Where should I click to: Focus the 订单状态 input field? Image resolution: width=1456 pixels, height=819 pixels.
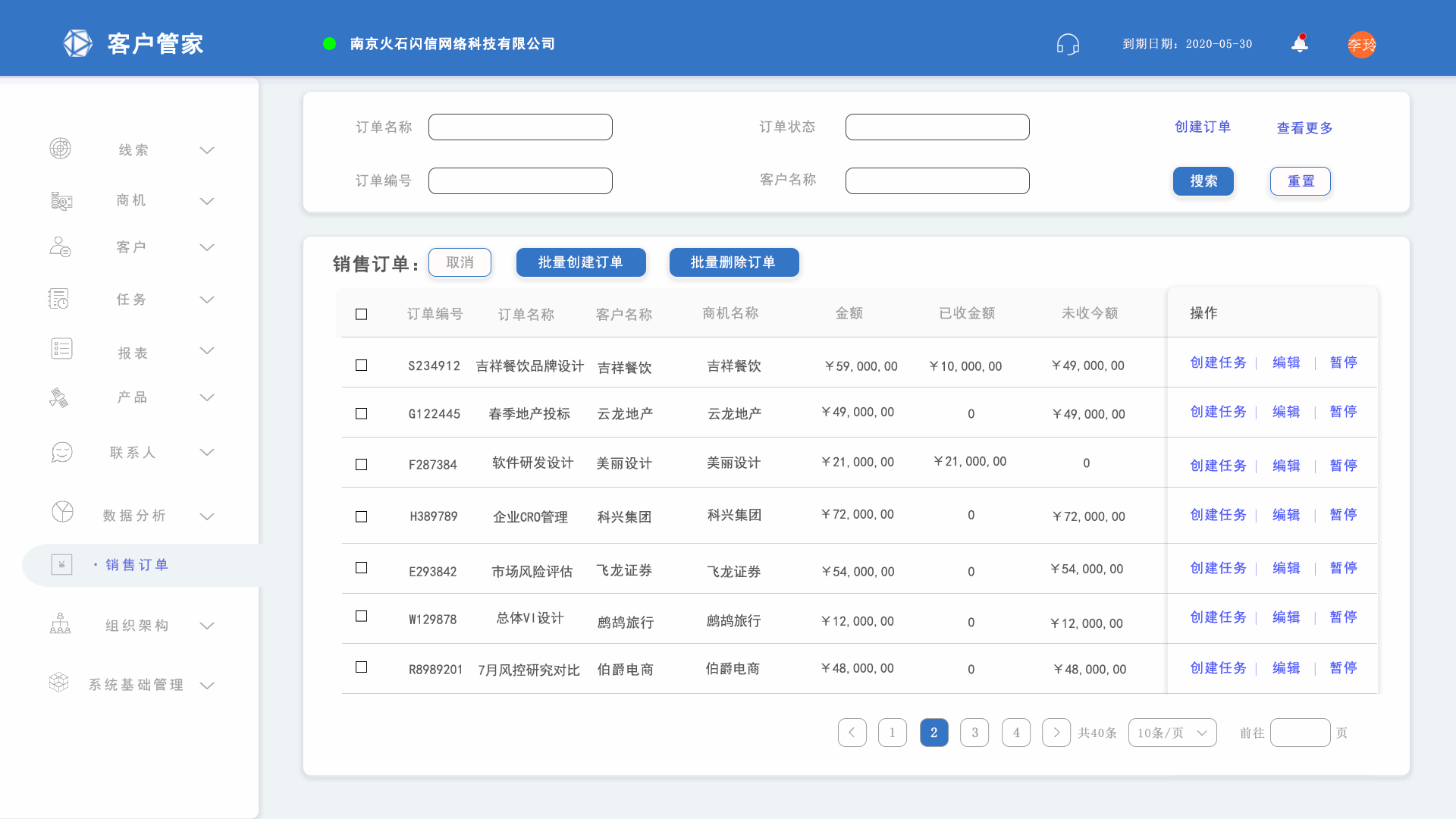point(937,127)
